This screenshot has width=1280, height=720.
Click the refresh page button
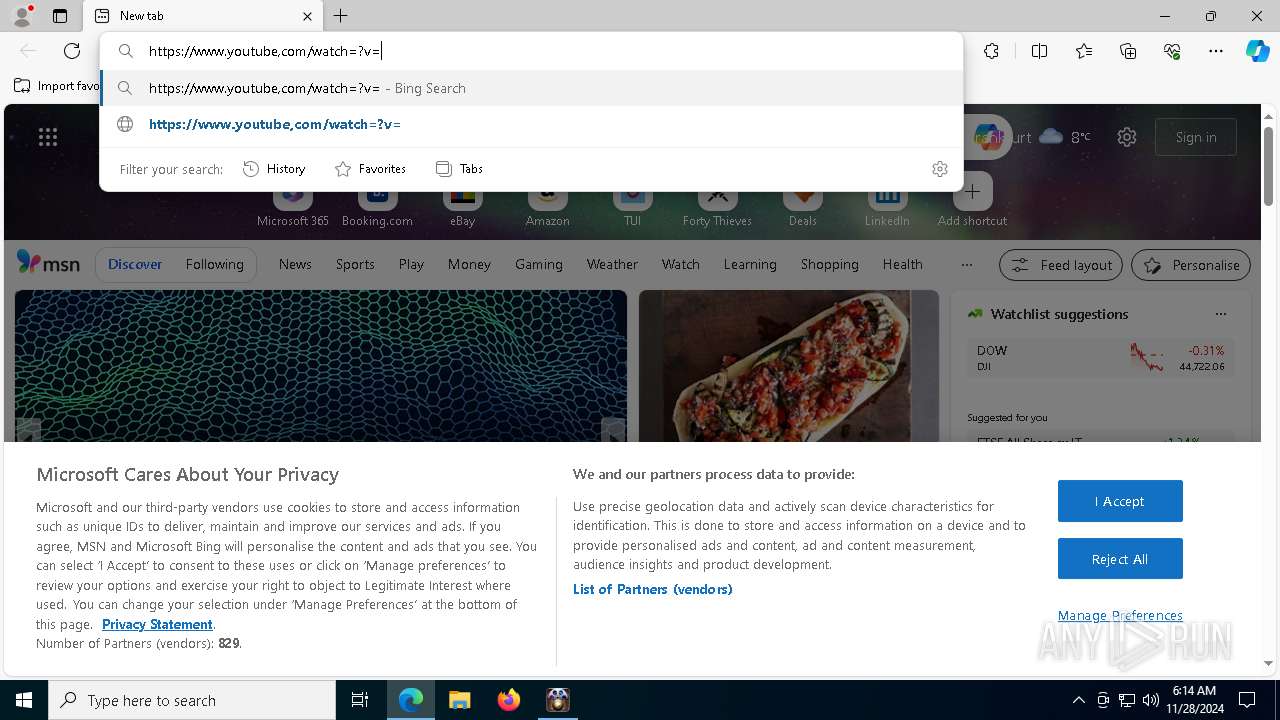pos(72,51)
